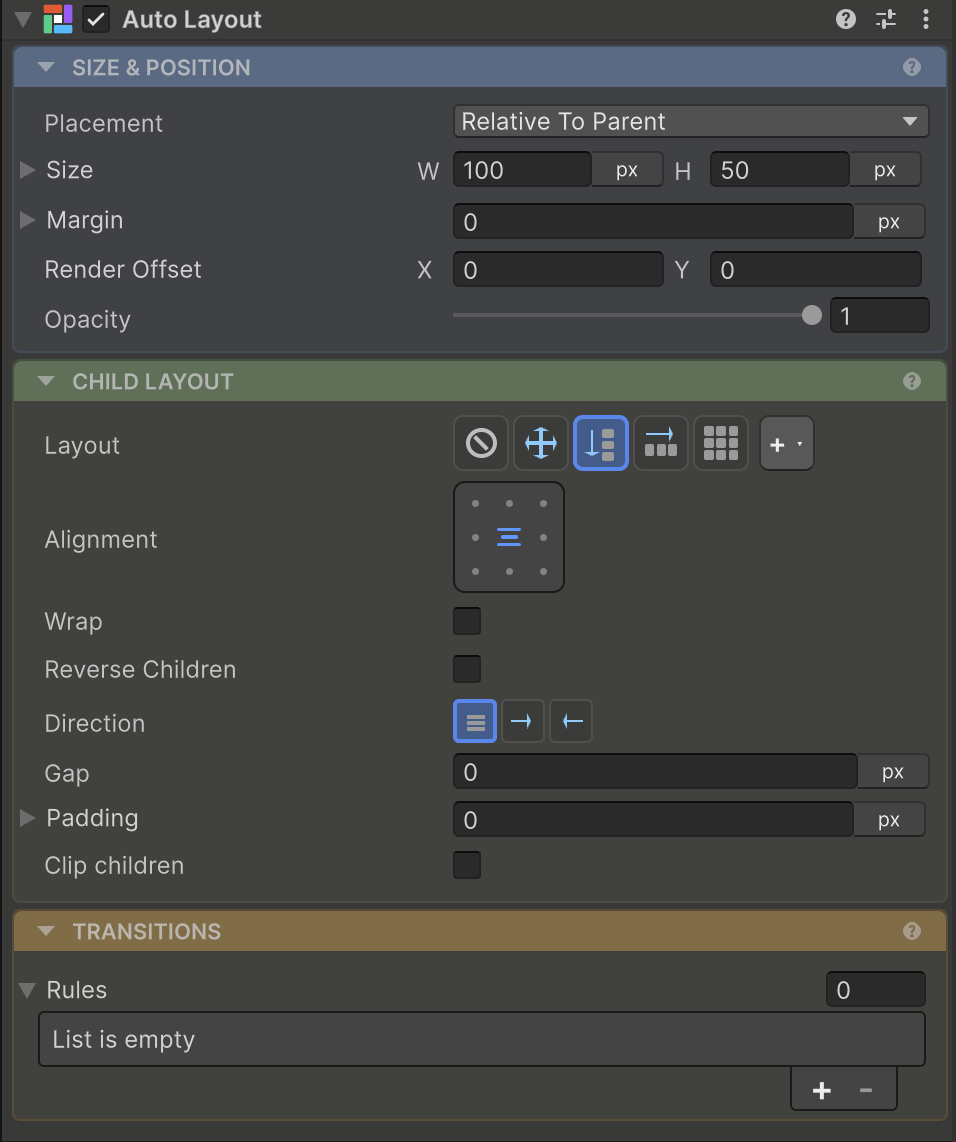Set direction to default stacked lines
The image size is (956, 1142).
(475, 721)
